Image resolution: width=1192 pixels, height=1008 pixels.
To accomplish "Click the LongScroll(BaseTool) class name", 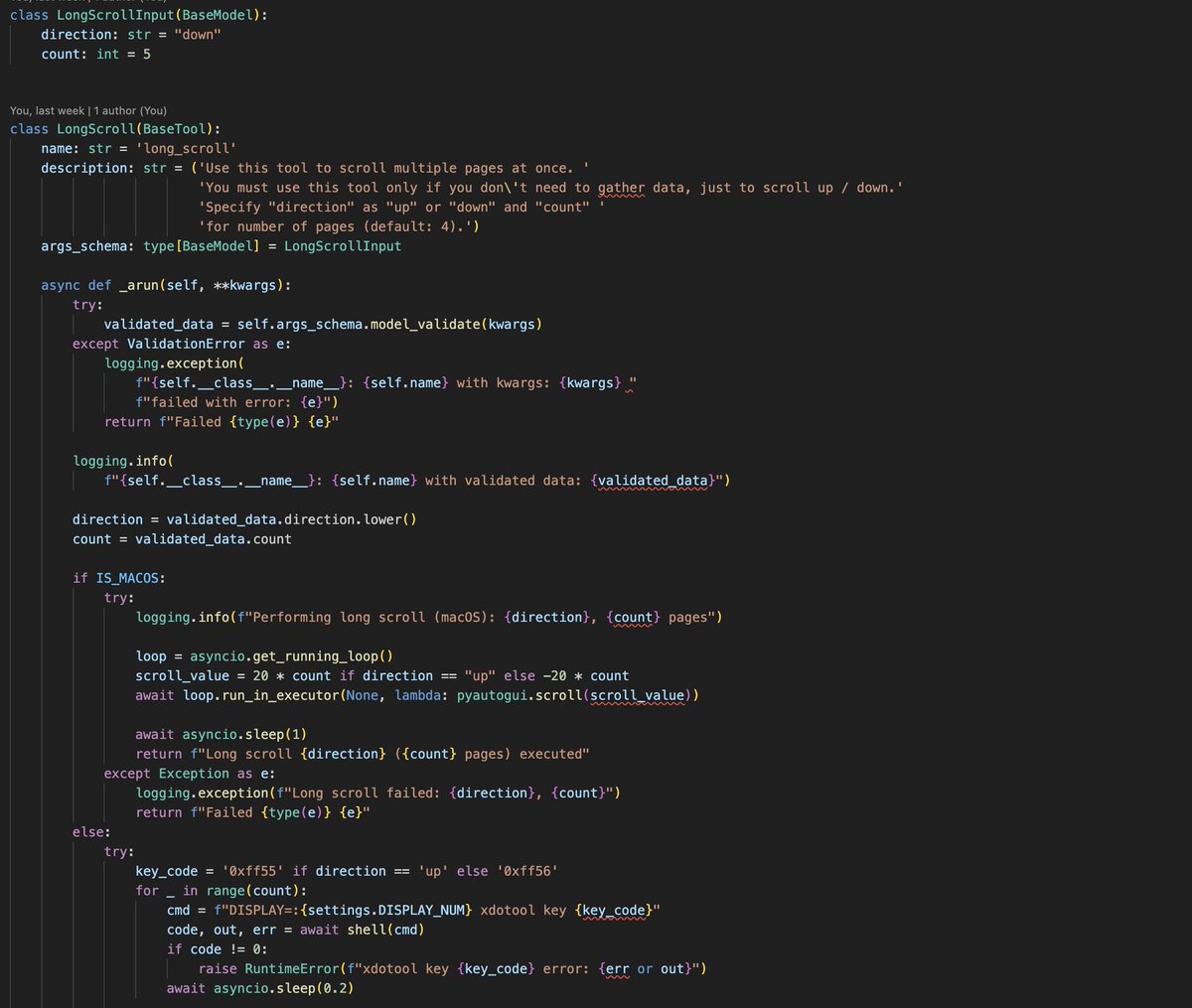I will 95,129.
